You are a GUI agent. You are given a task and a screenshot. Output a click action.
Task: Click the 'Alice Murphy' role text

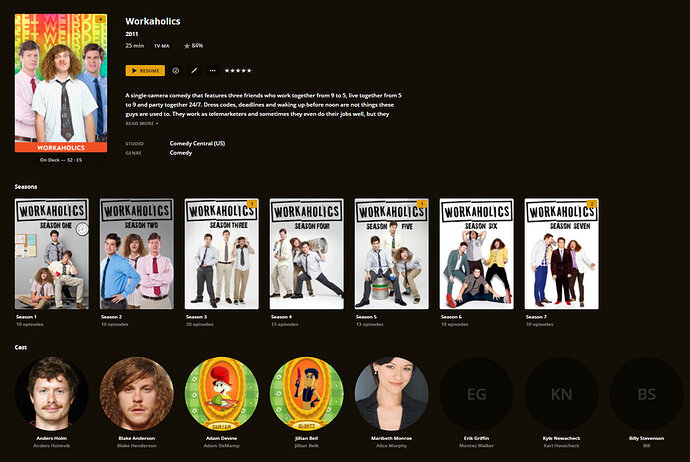pyautogui.click(x=391, y=446)
